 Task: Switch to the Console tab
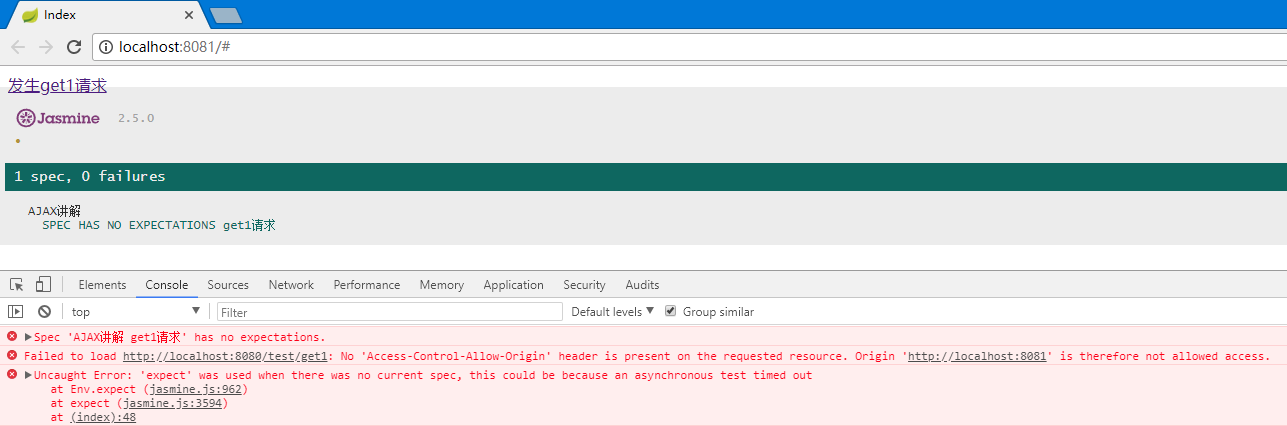pos(167,285)
